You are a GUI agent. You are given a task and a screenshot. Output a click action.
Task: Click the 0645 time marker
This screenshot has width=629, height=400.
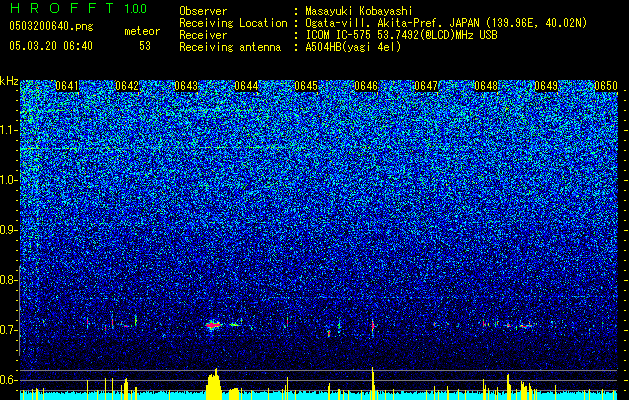[x=306, y=86]
